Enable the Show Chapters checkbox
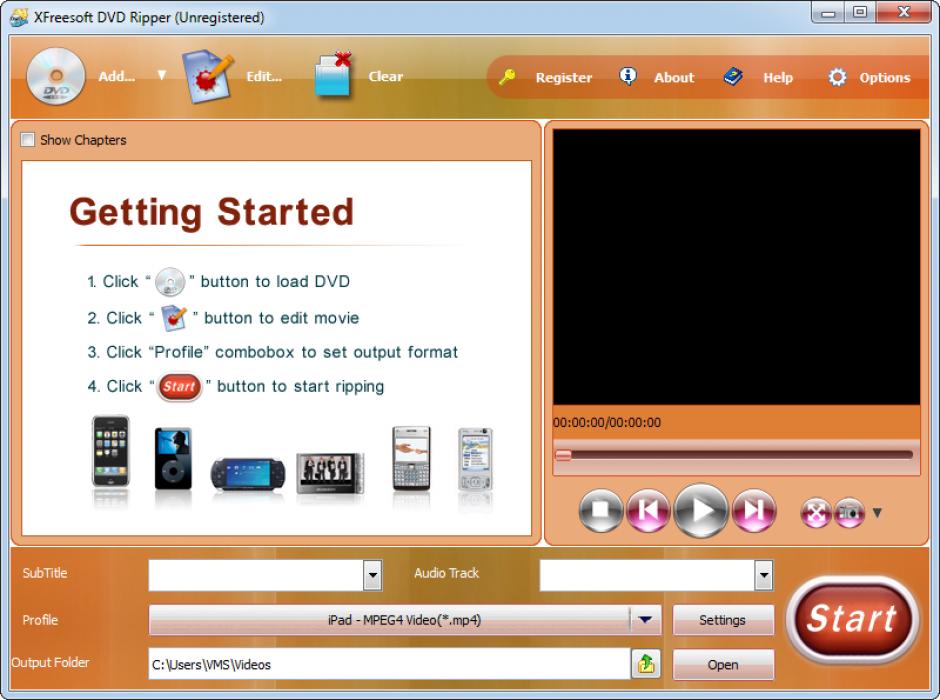 click(x=28, y=140)
